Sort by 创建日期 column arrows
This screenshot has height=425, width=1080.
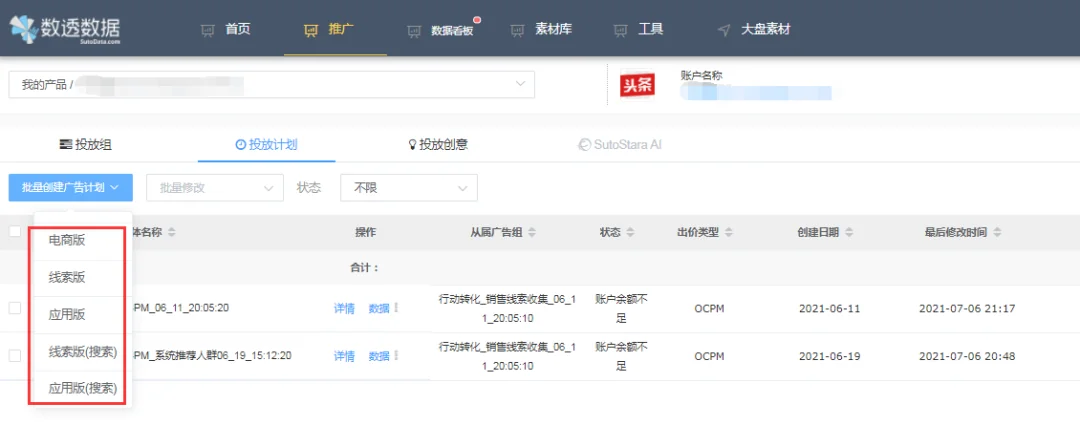point(849,233)
